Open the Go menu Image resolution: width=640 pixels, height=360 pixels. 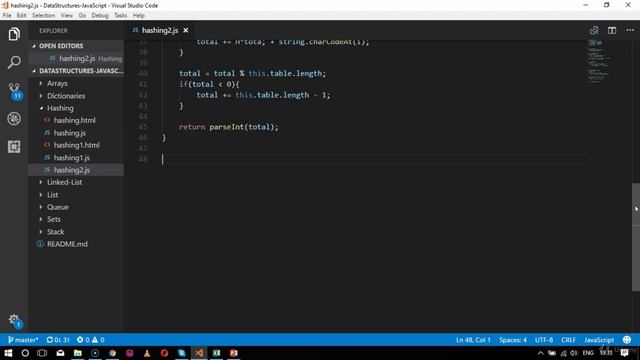coord(82,15)
